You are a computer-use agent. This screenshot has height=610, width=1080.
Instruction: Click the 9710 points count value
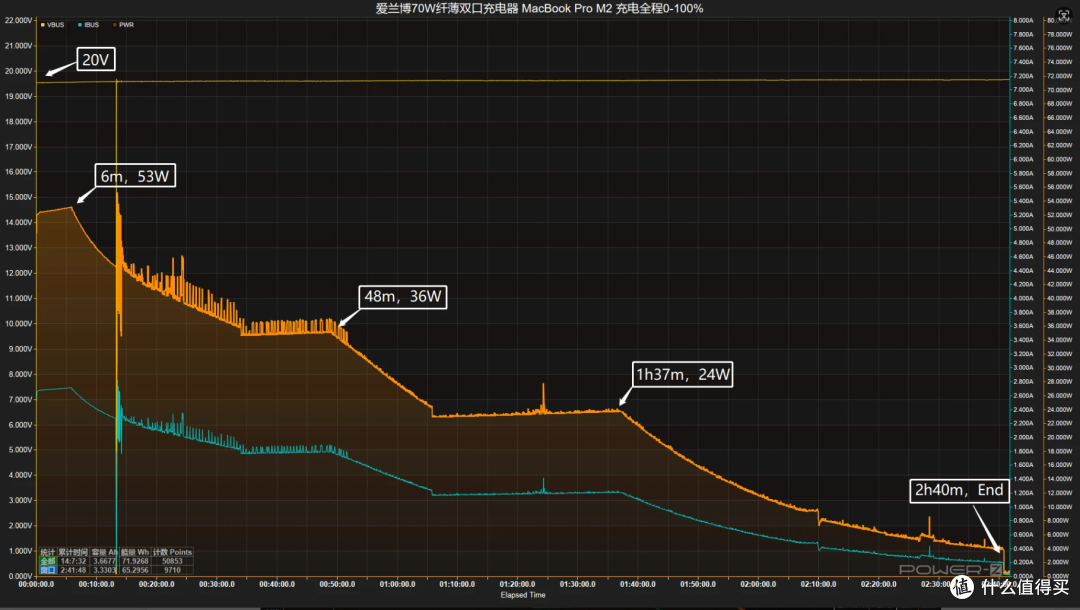pos(172,570)
